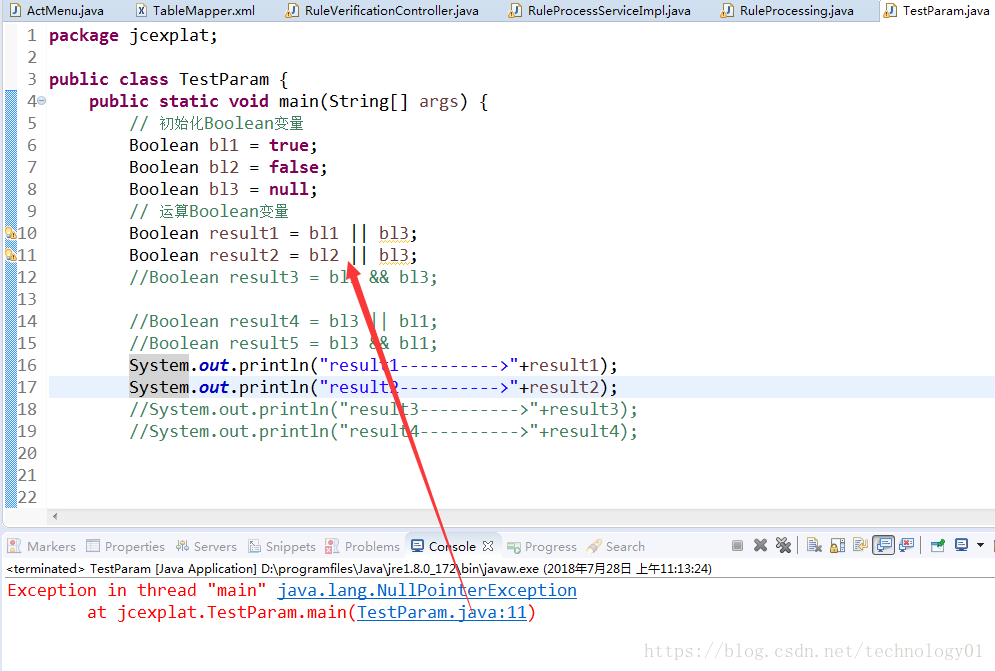The height and width of the screenshot is (671, 995).
Task: Click line number 20 in the gutter
Action: 27,453
